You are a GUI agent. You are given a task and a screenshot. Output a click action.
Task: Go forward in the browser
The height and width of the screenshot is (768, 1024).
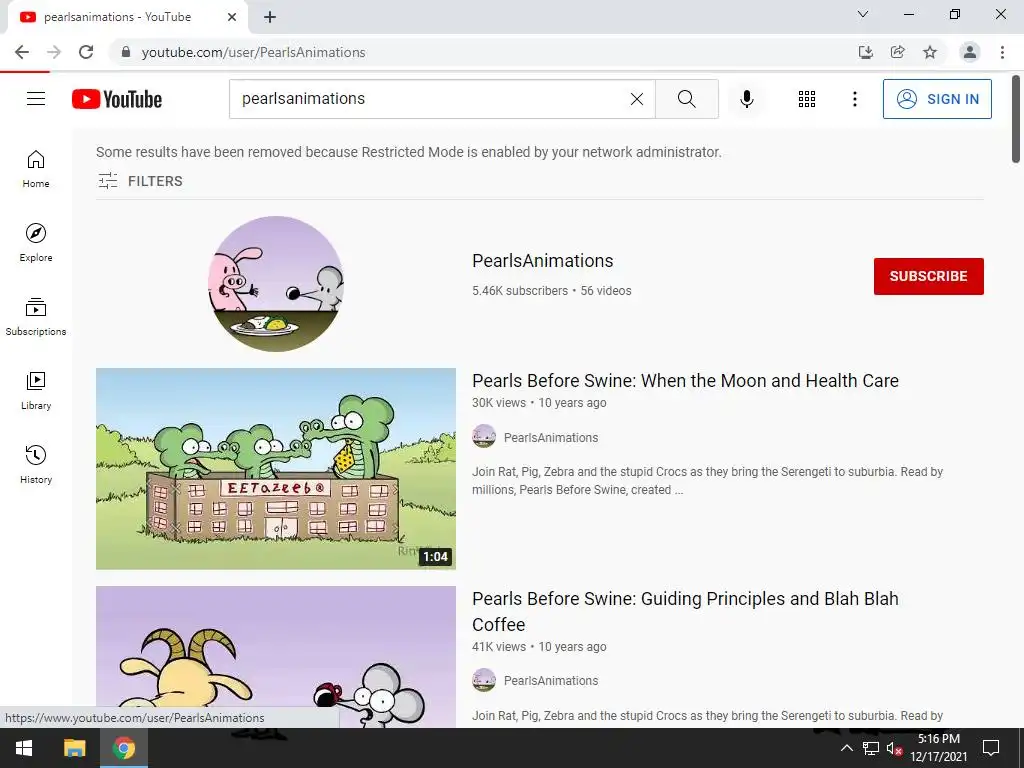point(54,52)
